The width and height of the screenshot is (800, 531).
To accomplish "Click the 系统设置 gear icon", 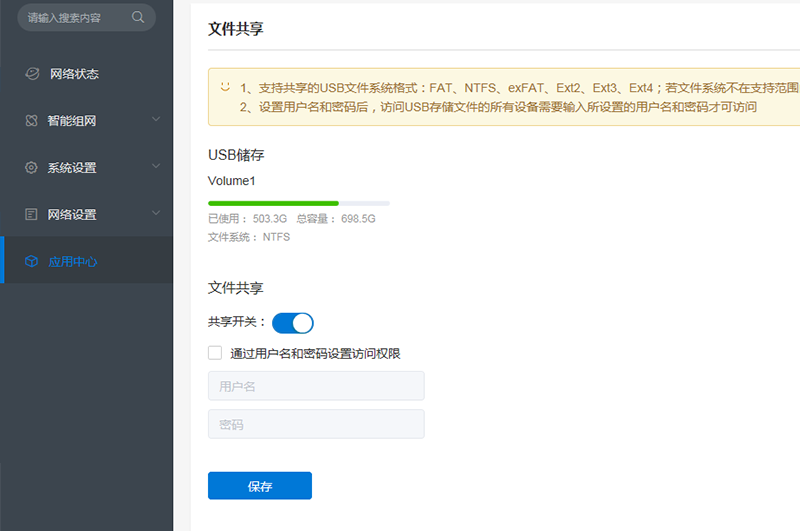I will tap(32, 167).
